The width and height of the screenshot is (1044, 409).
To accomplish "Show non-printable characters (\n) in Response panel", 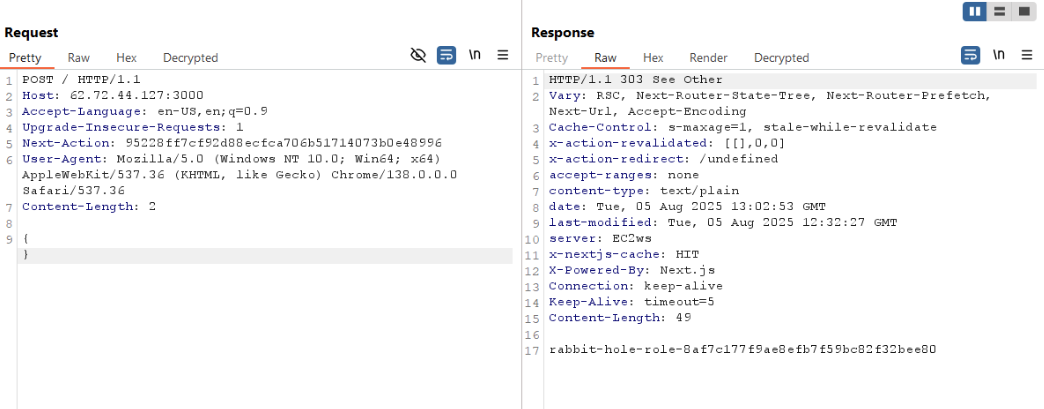I will coord(998,55).
